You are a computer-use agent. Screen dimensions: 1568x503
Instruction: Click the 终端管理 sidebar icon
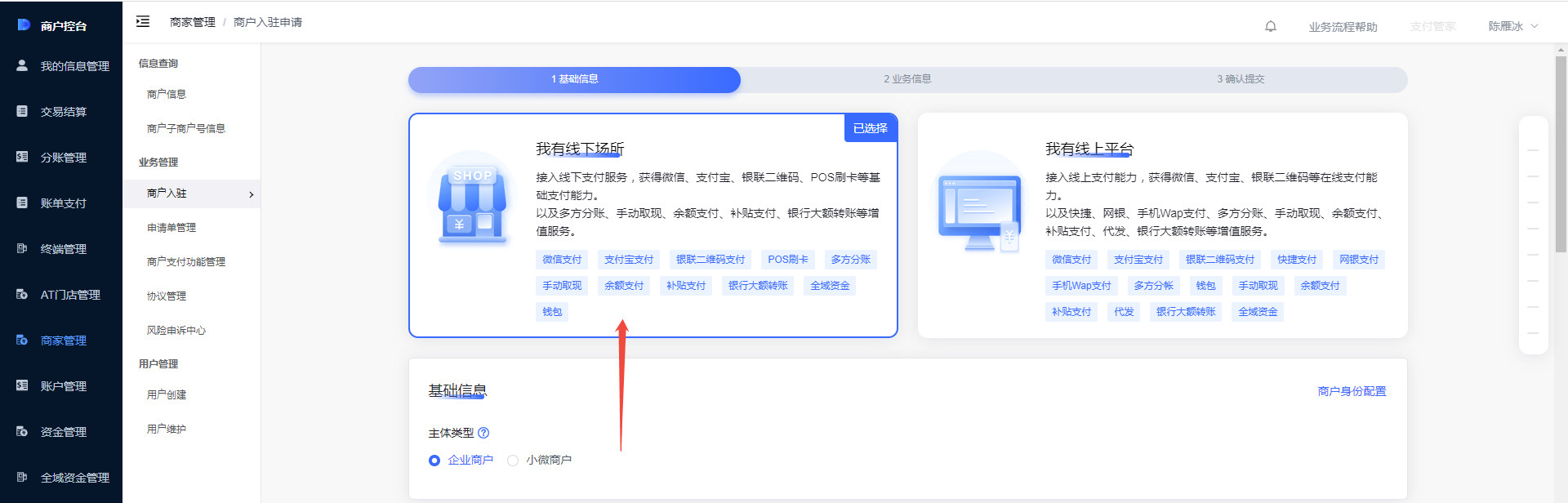(22, 248)
